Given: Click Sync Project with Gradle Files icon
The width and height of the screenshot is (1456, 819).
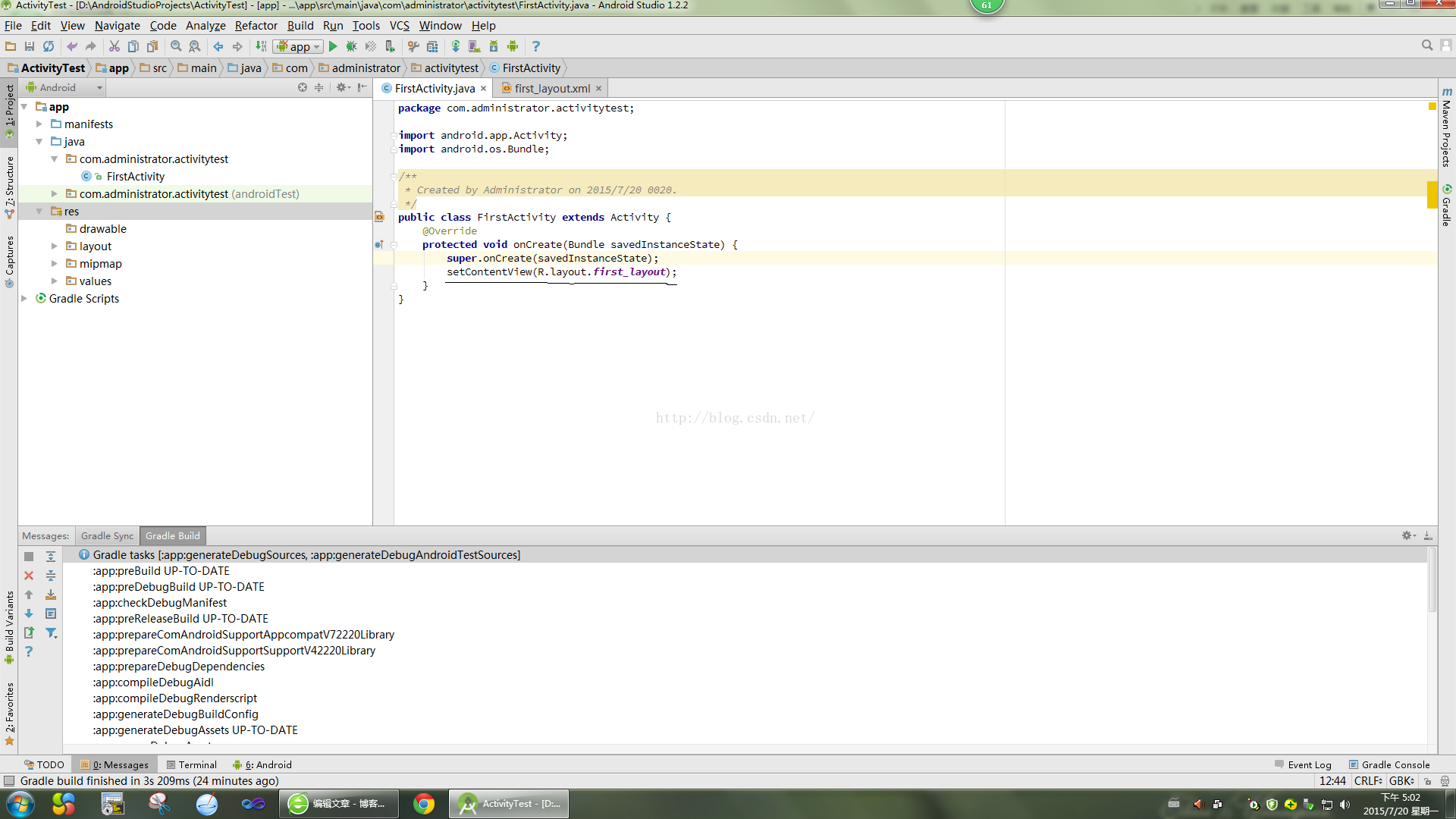Looking at the screenshot, I should click(x=456, y=46).
